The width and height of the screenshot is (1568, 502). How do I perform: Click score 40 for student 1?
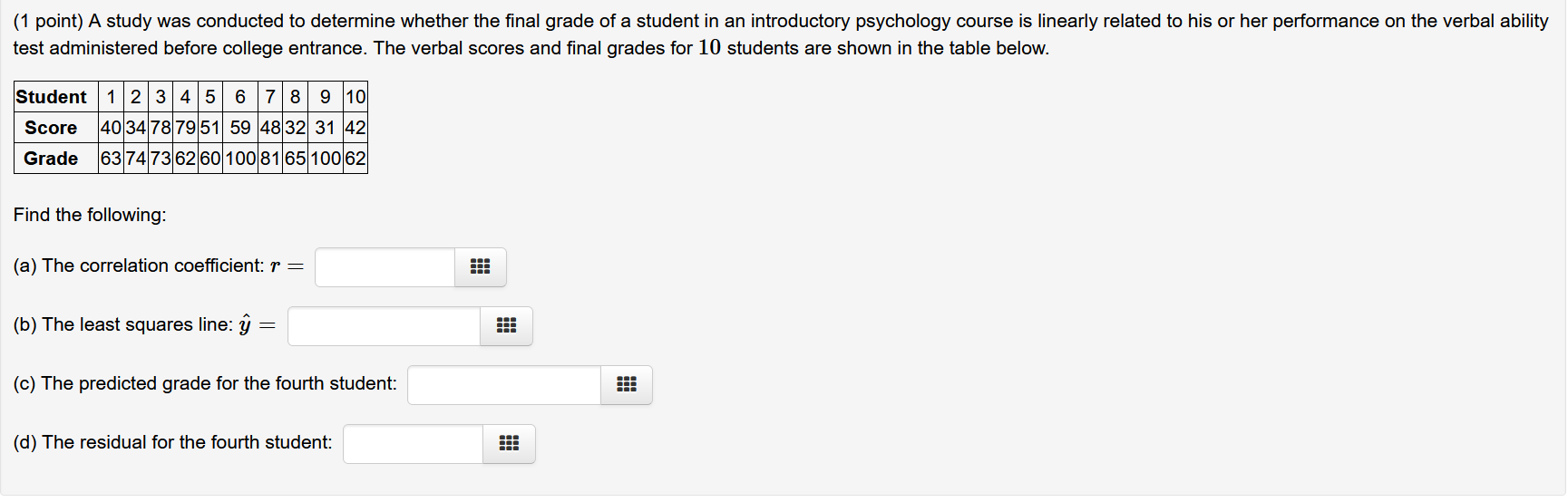tap(111, 128)
